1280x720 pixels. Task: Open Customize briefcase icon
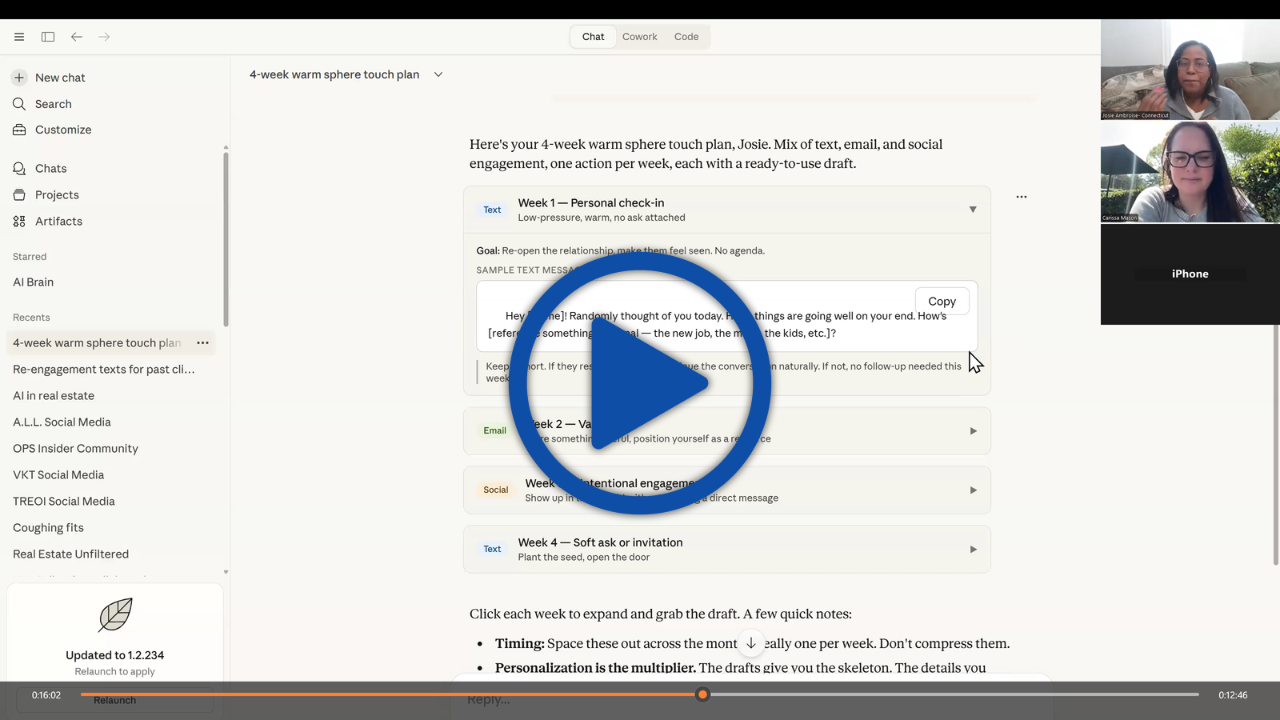tap(19, 130)
